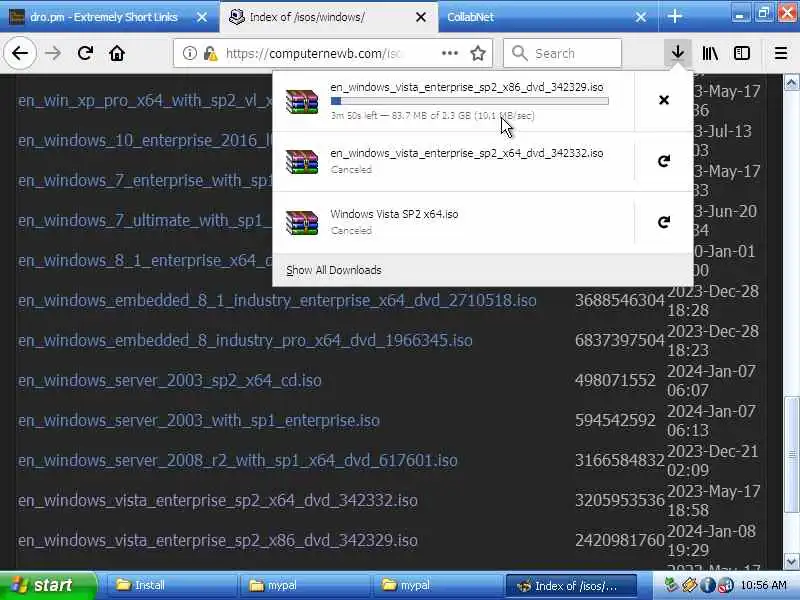This screenshot has width=800, height=600.
Task: Select the file size 3205953536
Action: 620,501
